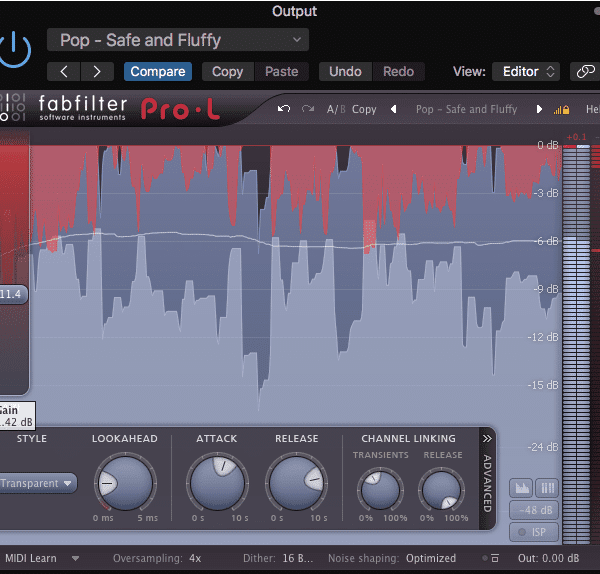
Task: Click the -6 dB scale label
Action: [x=546, y=241]
